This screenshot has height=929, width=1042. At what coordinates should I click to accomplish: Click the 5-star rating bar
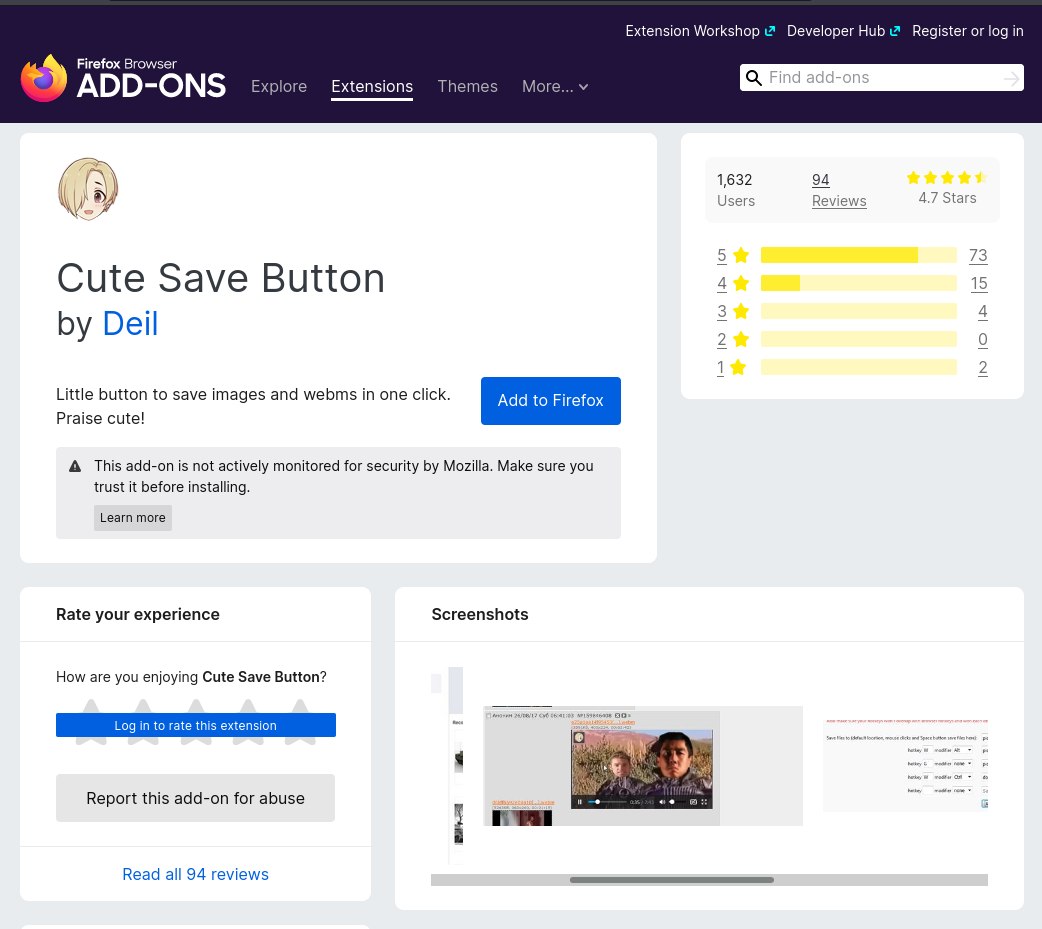click(859, 255)
